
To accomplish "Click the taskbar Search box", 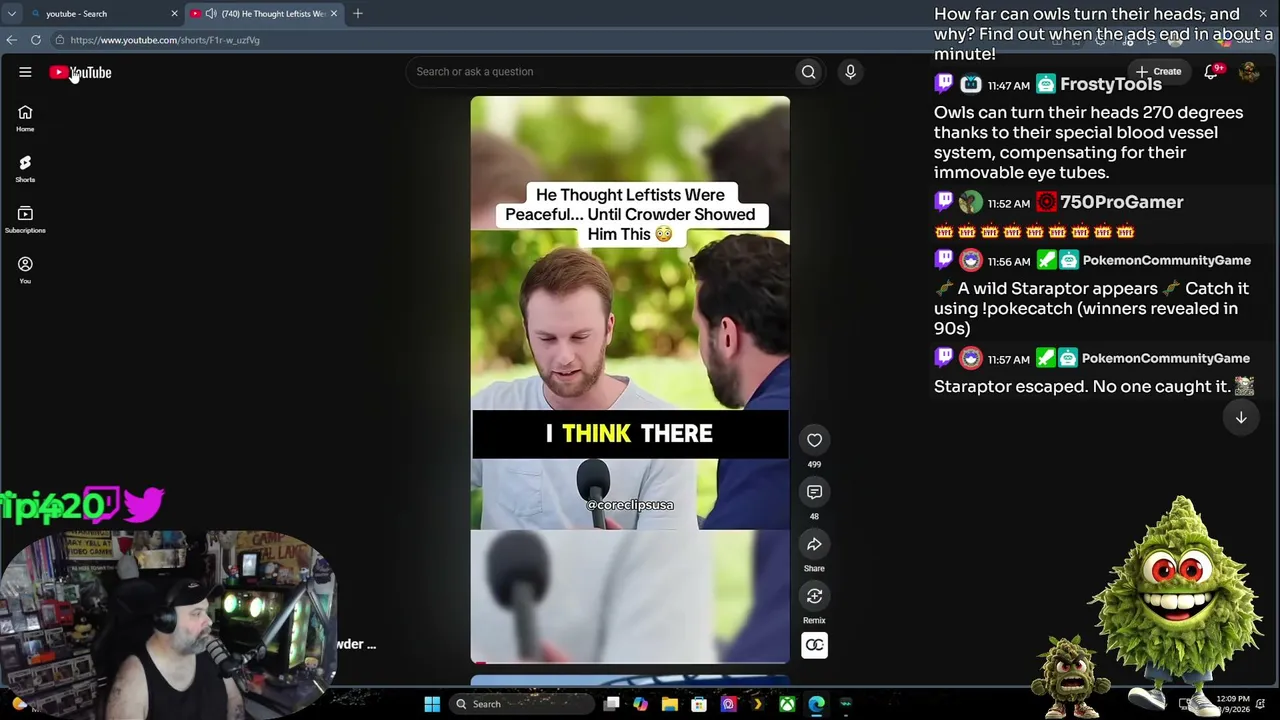I will click(x=520, y=704).
